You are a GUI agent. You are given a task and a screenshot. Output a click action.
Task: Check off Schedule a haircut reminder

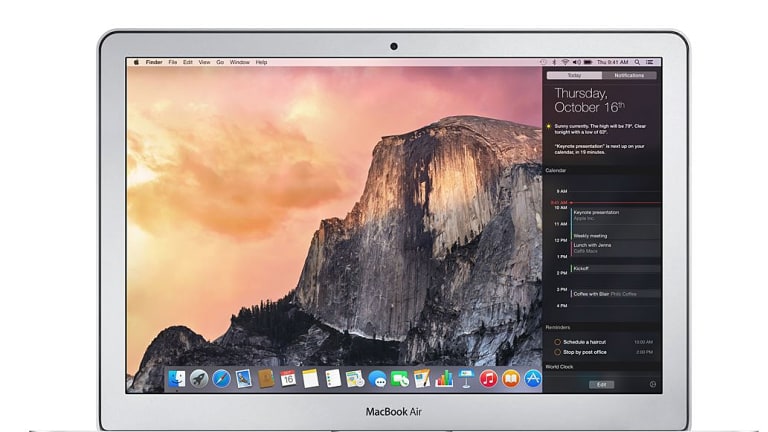coord(557,342)
